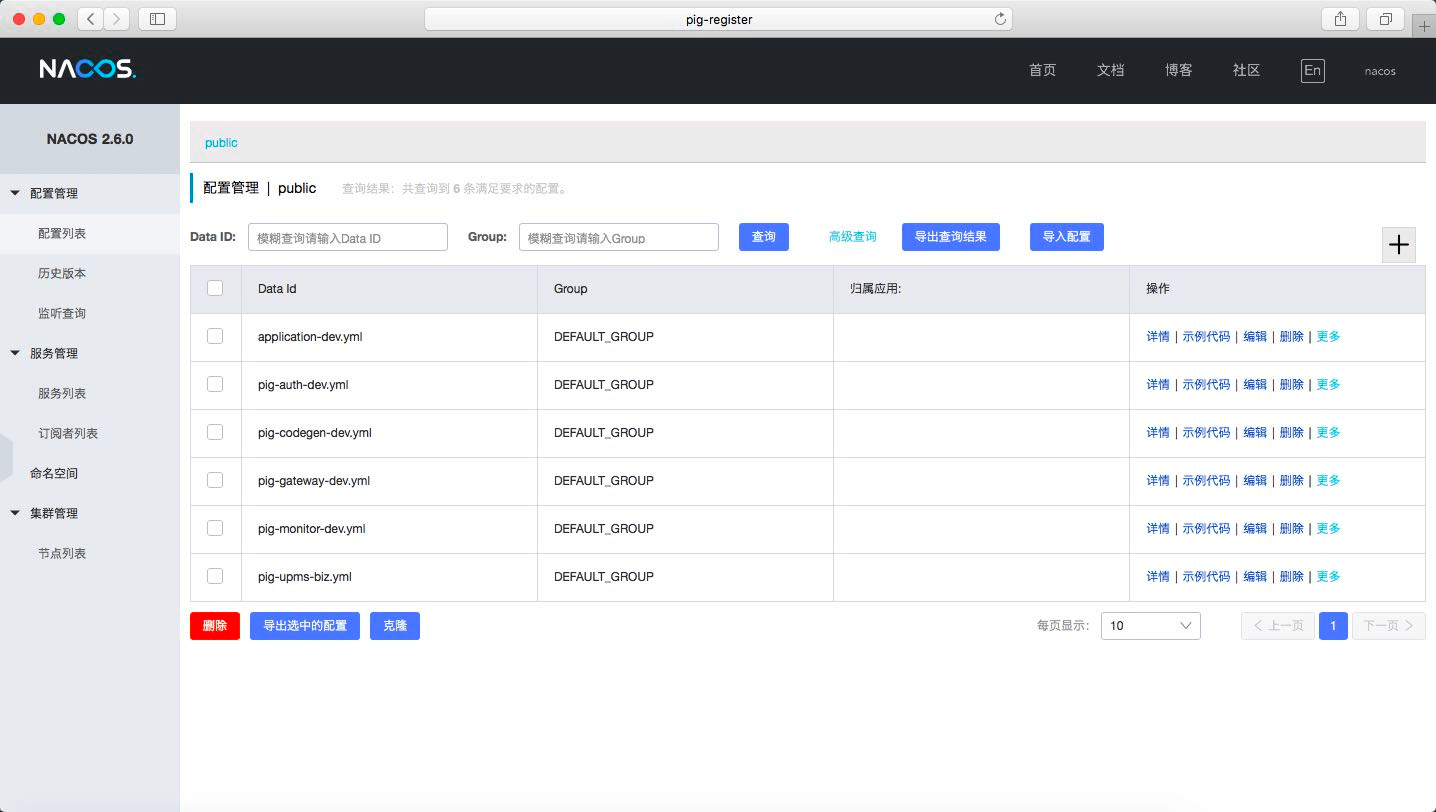This screenshot has width=1436, height=812.
Task: Open 社区 in the top navigation
Action: click(x=1246, y=70)
